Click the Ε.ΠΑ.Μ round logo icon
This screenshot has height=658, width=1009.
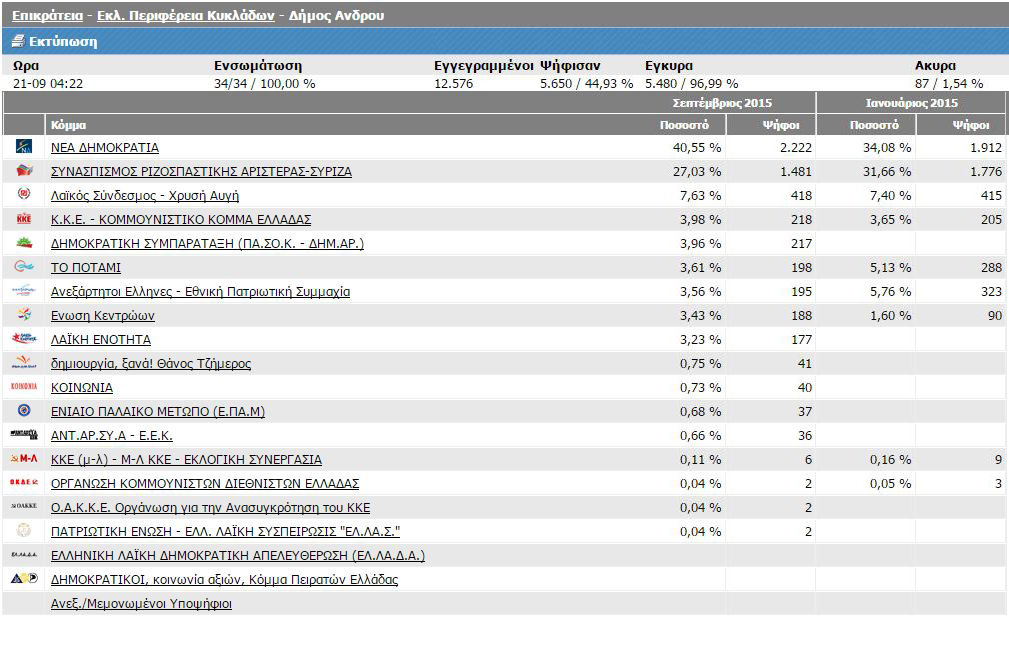[x=24, y=410]
